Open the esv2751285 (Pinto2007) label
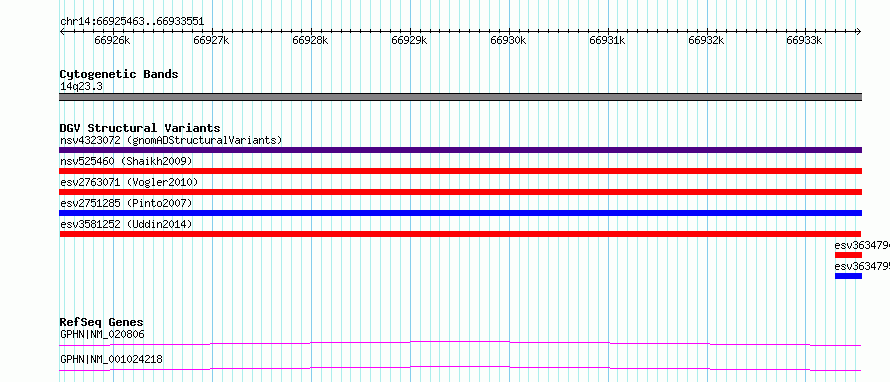Viewport: 890px width, 382px height. tap(126, 203)
